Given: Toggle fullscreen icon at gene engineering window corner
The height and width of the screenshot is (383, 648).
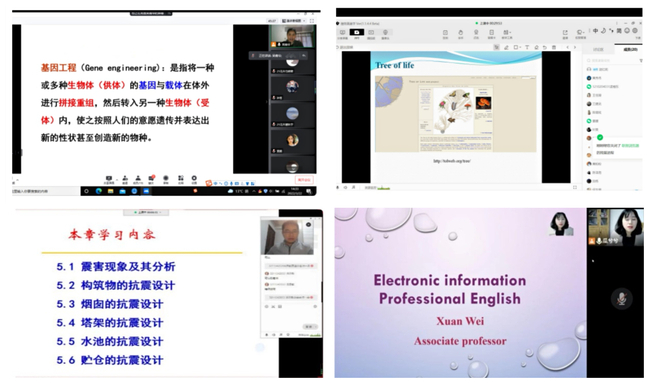Looking at the screenshot, I should (312, 21).
